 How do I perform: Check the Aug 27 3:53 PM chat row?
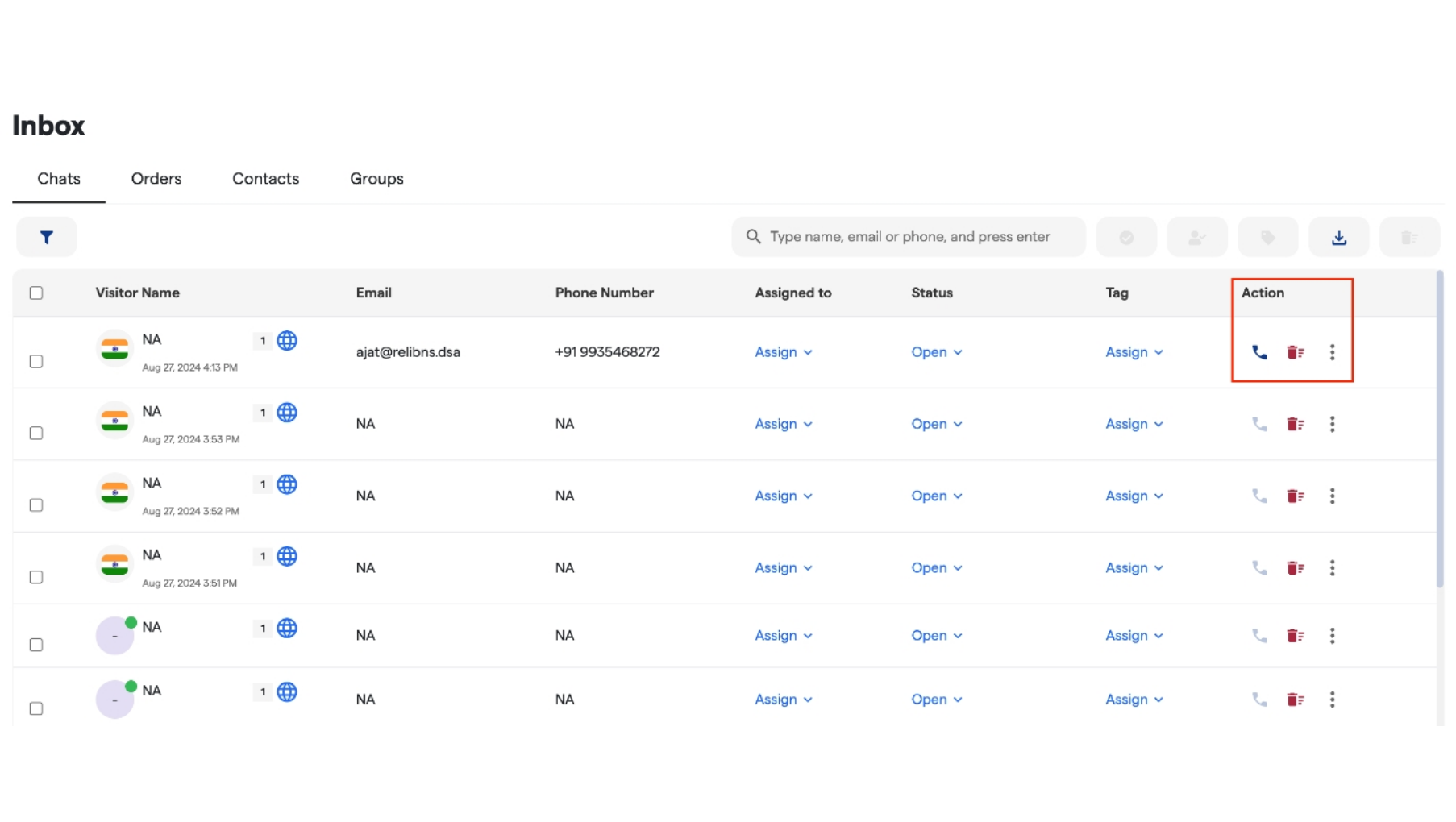pos(36,433)
